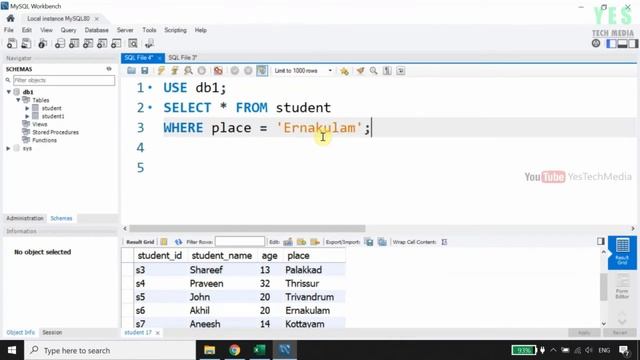Screen dimensions: 640x360
Task: Click the beautify query broom icon
Action: coord(360,71)
